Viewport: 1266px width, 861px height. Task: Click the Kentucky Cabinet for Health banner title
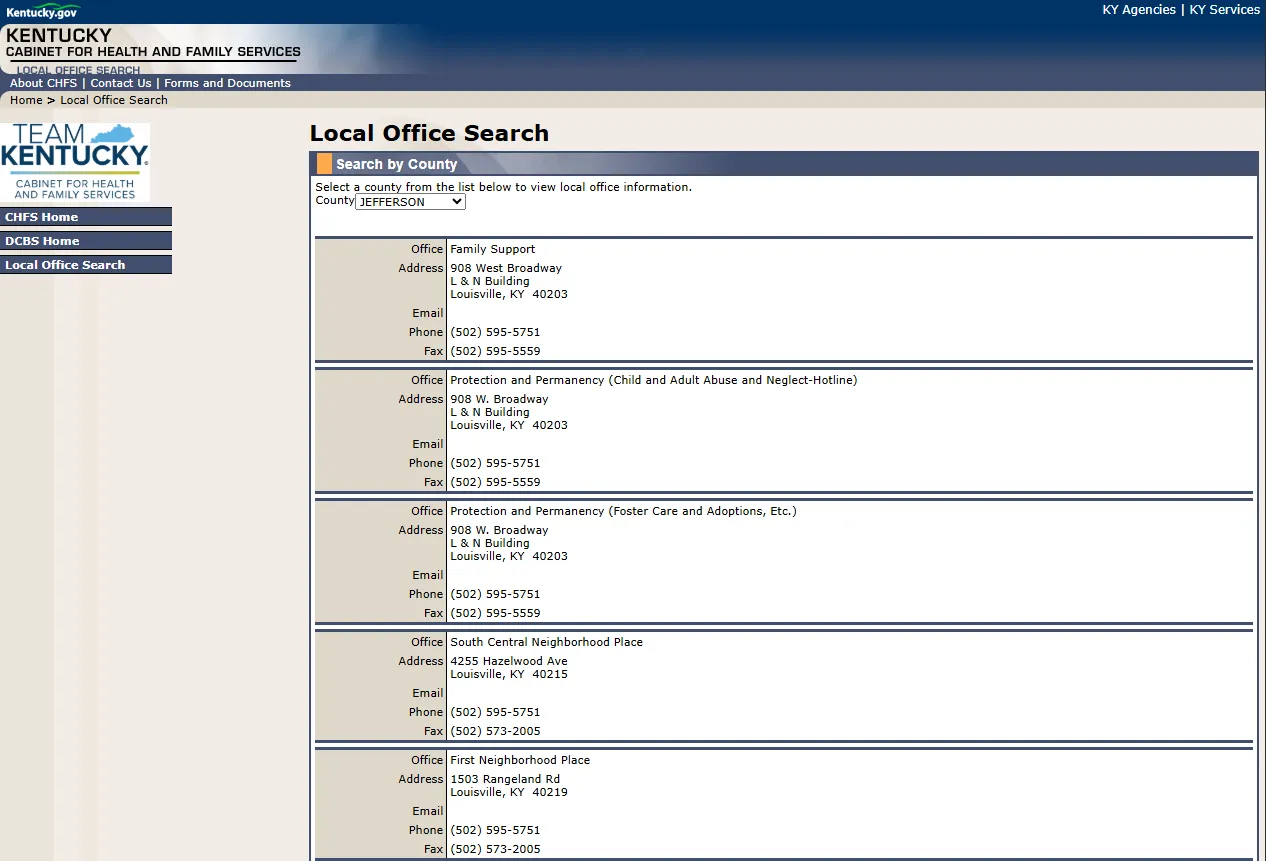[x=153, y=43]
